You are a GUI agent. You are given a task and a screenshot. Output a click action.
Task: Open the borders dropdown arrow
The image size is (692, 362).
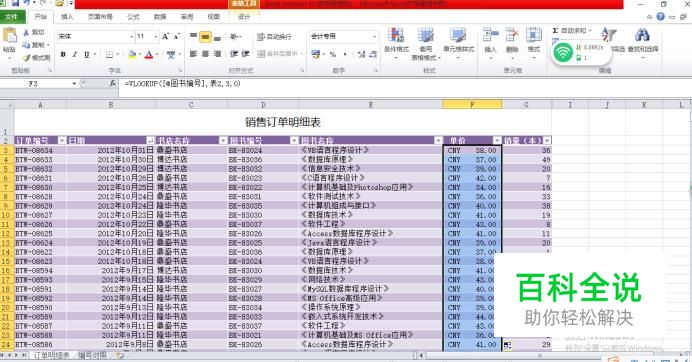pyautogui.click(x=118, y=54)
